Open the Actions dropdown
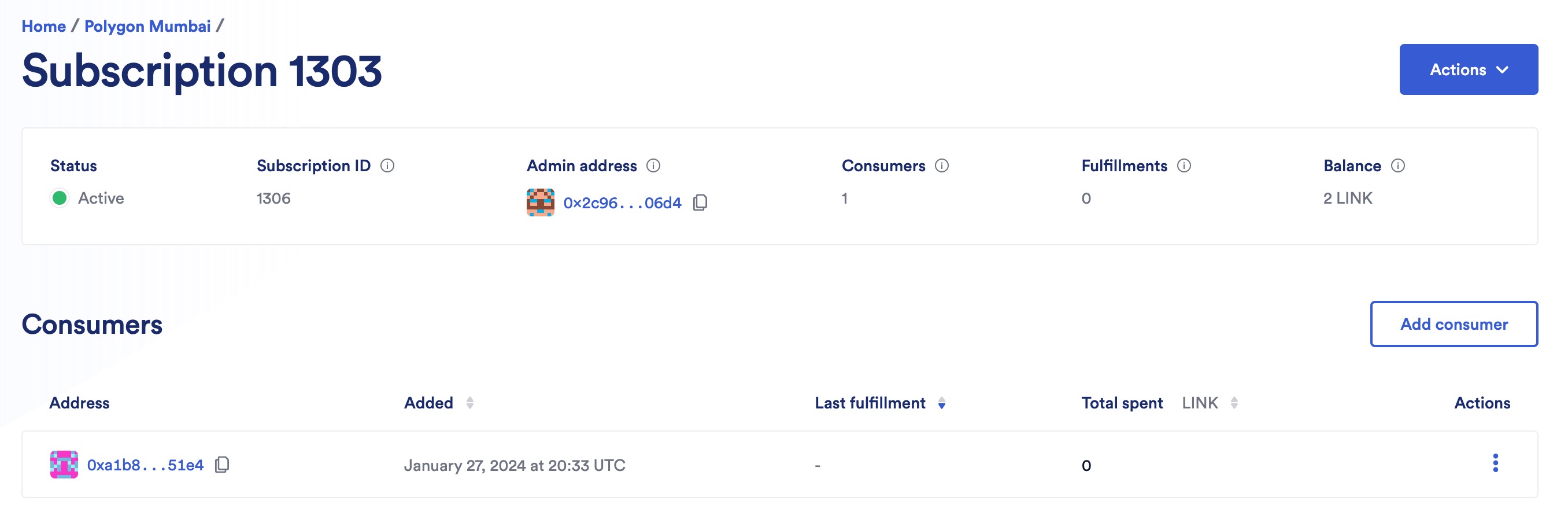 coord(1469,69)
